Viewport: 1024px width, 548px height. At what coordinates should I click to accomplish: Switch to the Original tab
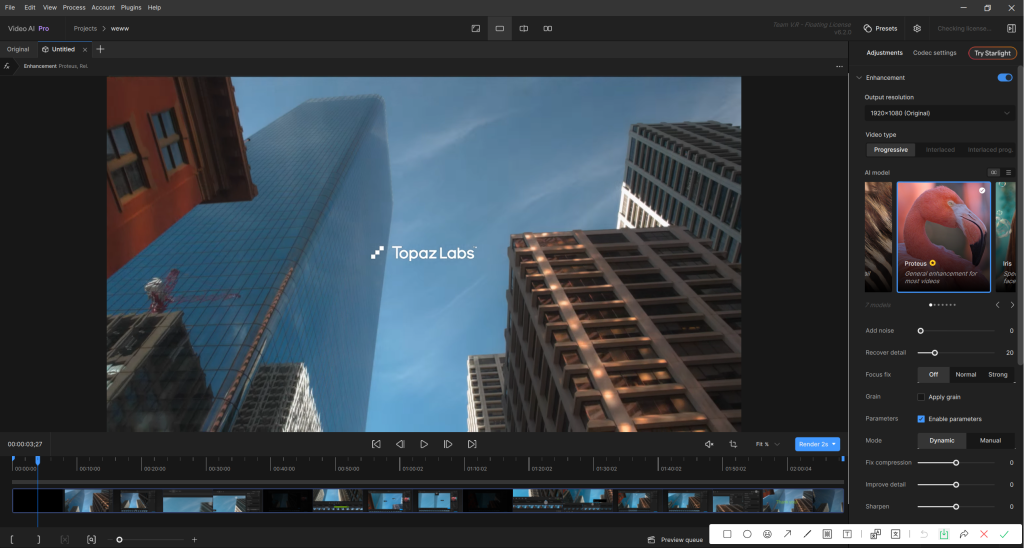coord(18,49)
